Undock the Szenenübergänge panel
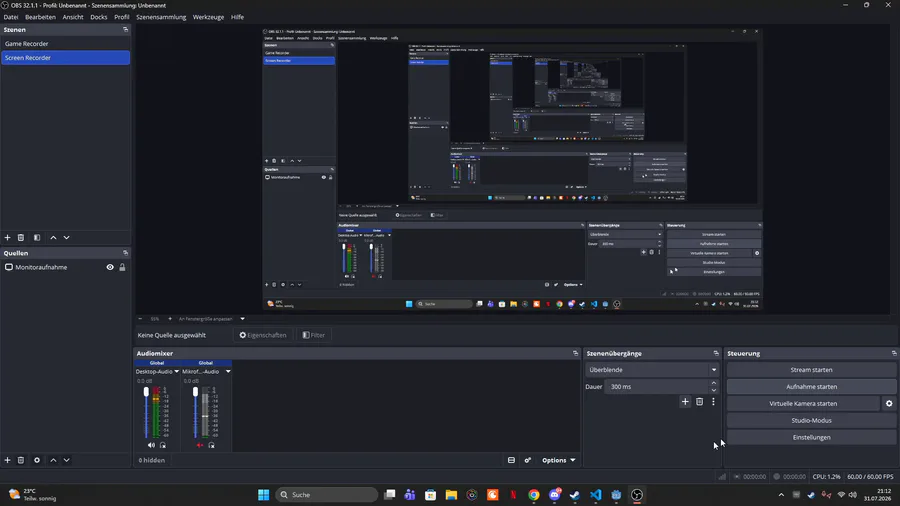 pos(716,353)
